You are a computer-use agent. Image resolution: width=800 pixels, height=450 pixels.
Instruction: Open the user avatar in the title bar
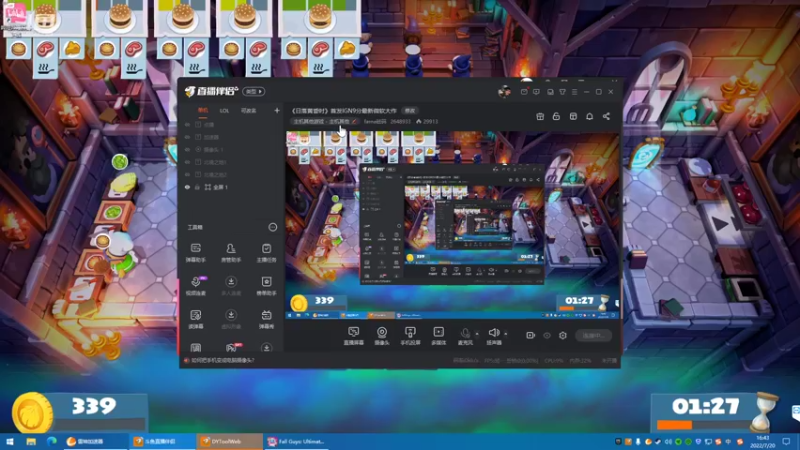point(504,92)
